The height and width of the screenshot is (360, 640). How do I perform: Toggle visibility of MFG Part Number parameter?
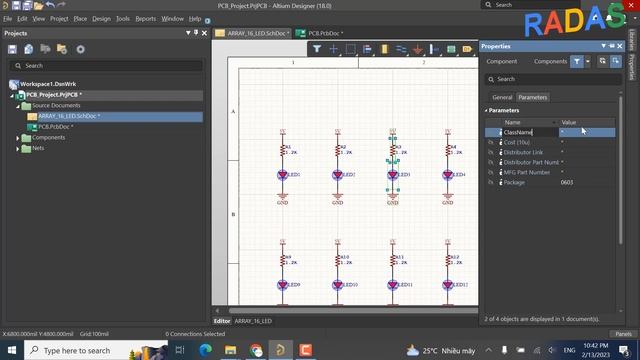tap(491, 172)
